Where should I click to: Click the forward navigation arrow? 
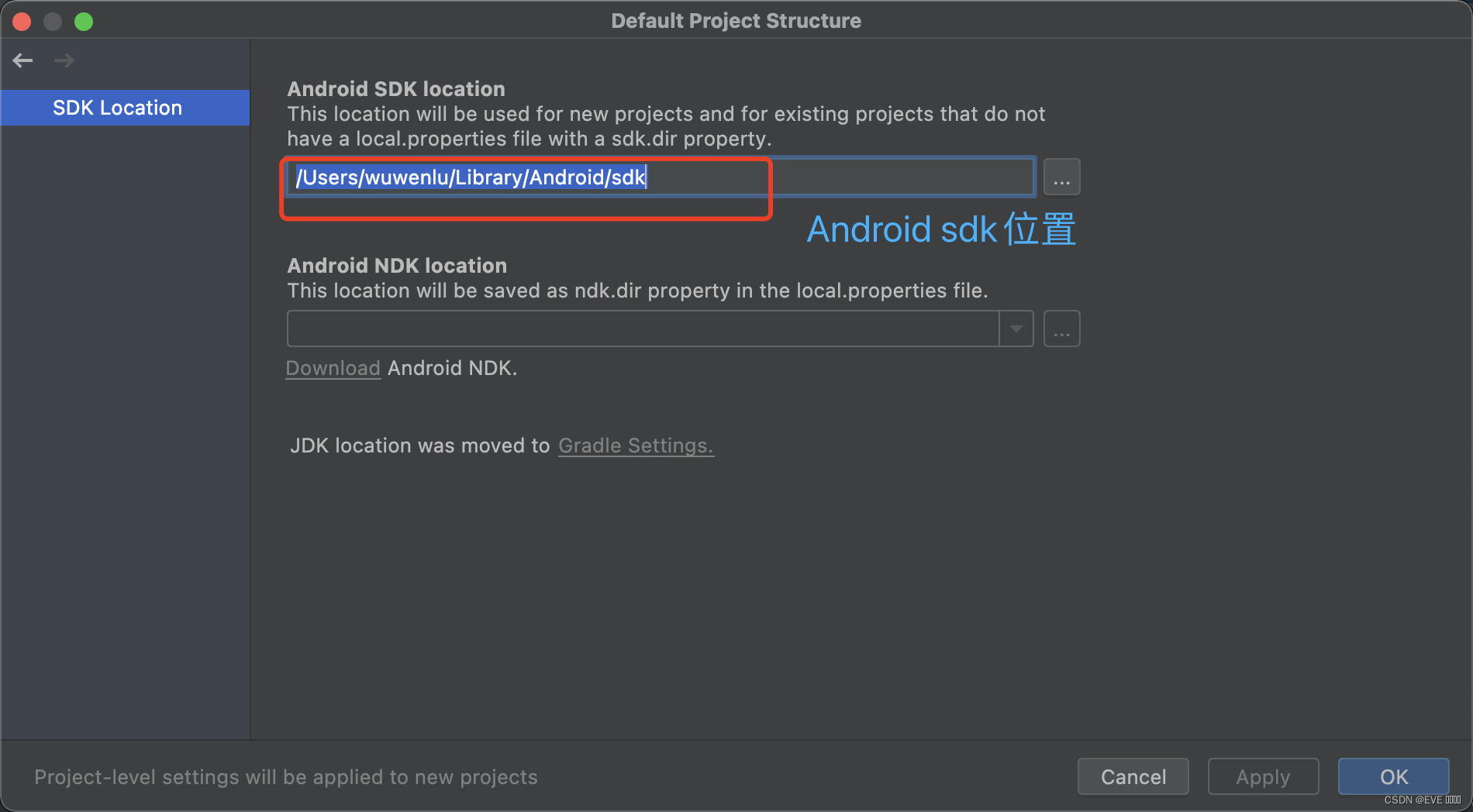pos(64,60)
